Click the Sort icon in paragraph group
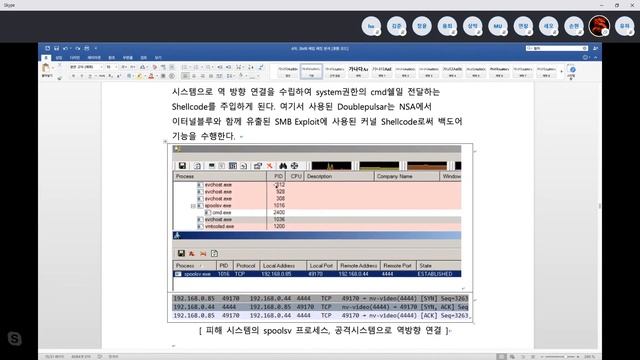 click(251, 67)
